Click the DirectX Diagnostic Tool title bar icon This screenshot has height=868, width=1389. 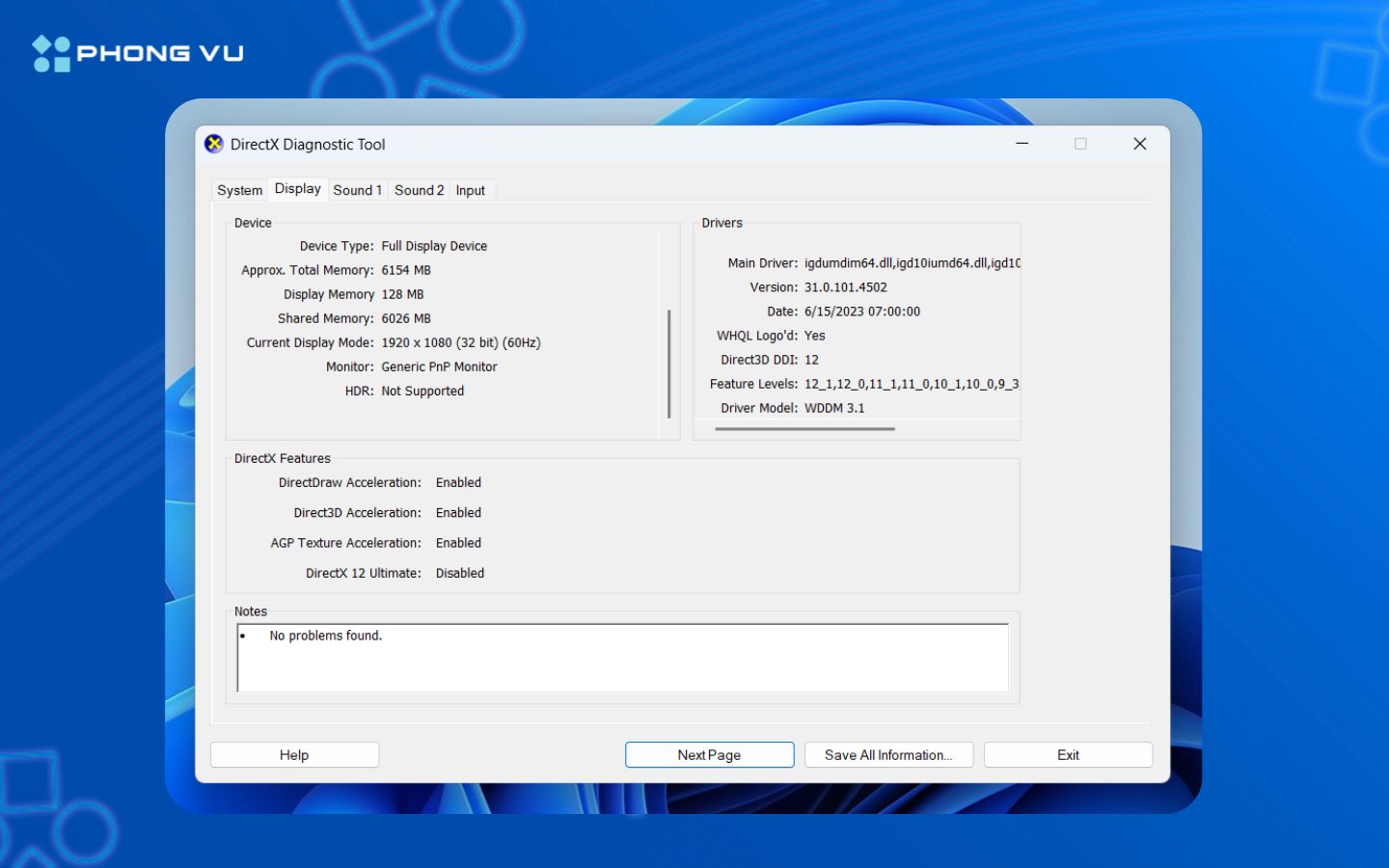pos(214,144)
